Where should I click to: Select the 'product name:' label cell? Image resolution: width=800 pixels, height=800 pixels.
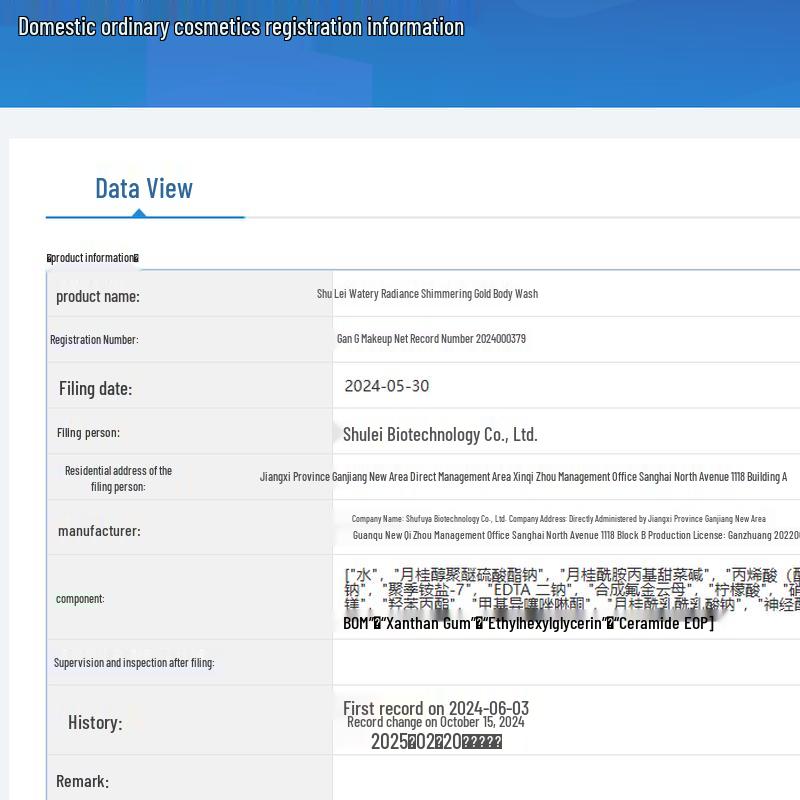click(x=98, y=296)
